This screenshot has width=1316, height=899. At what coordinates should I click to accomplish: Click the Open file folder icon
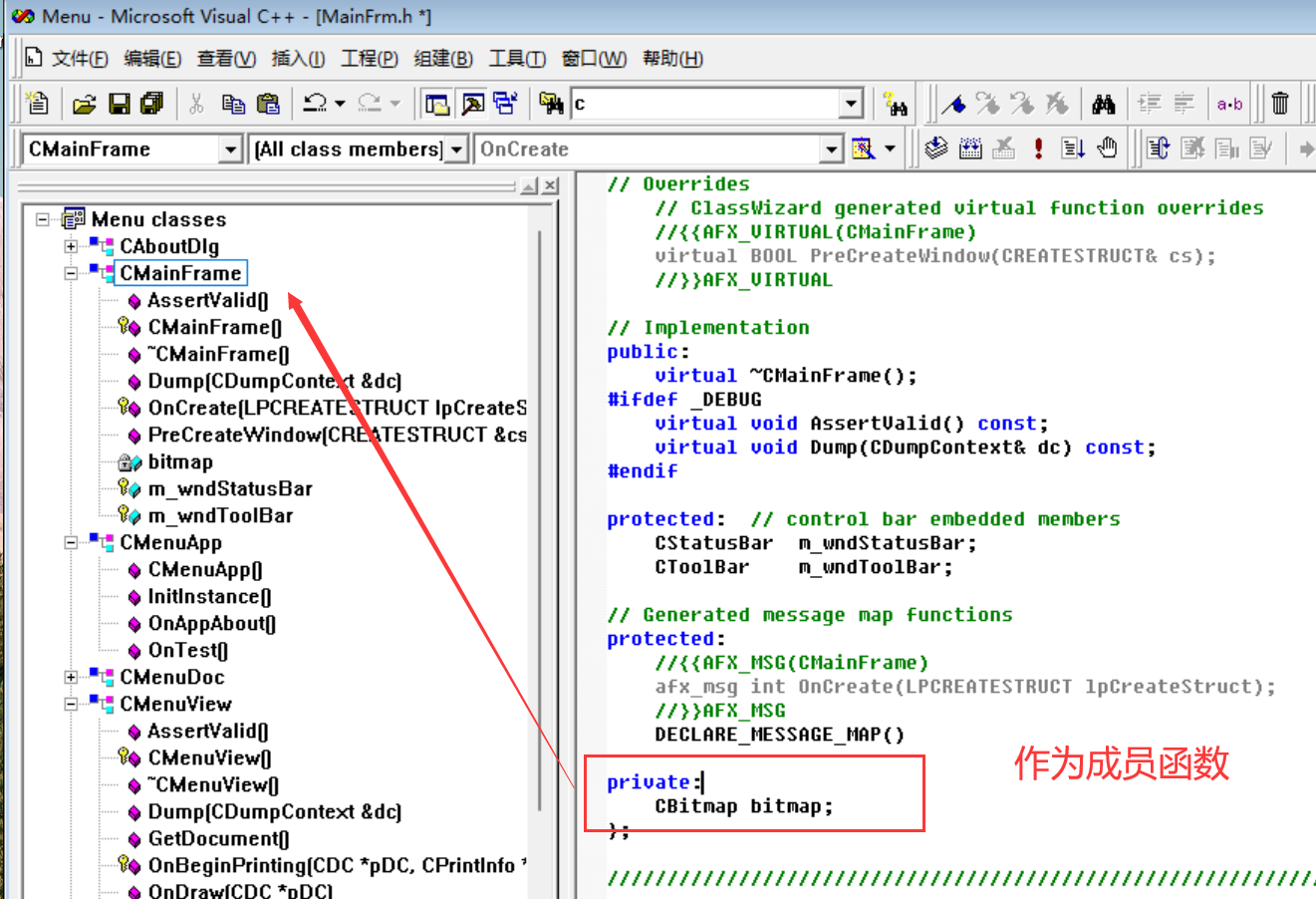[85, 103]
